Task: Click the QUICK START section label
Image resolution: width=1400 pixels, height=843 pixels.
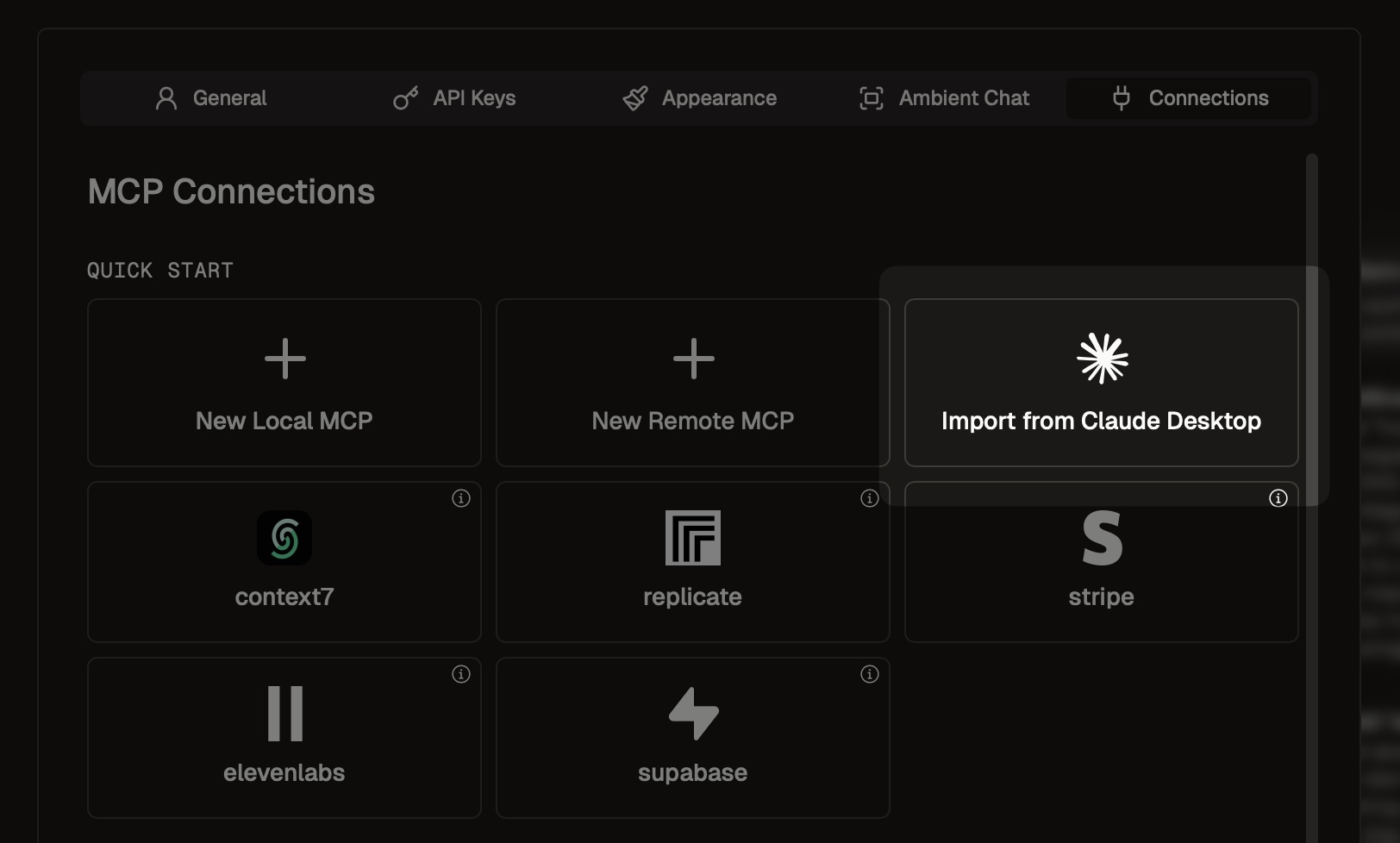Action: 160,271
